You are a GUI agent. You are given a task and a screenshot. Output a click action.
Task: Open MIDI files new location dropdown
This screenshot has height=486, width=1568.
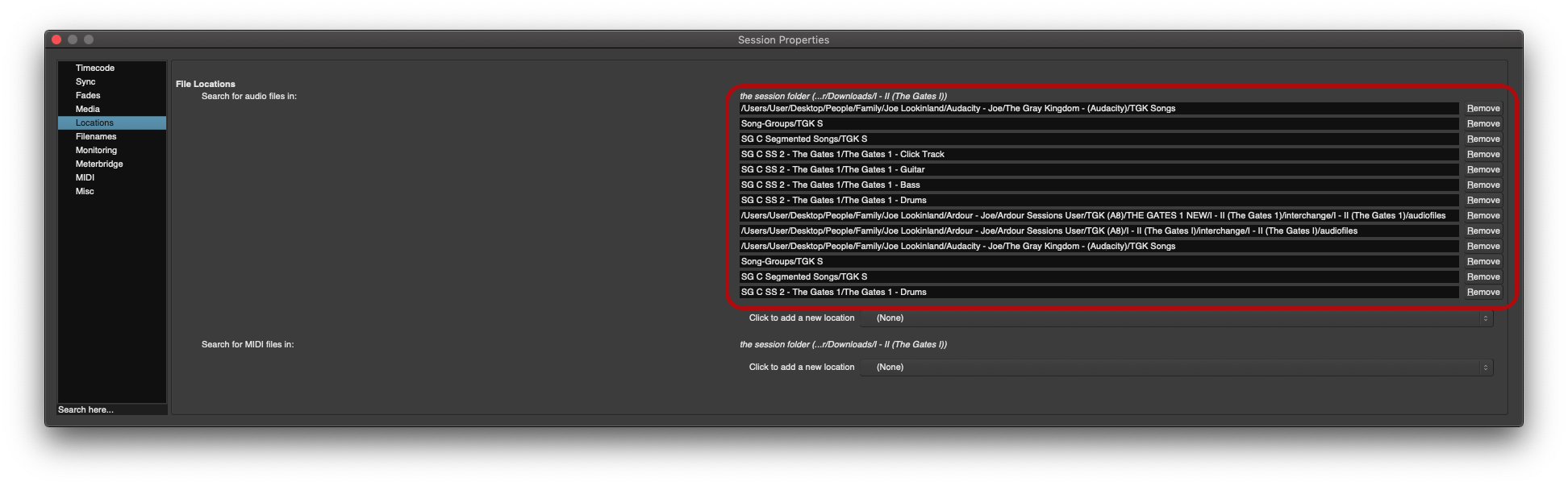[x=1177, y=368]
